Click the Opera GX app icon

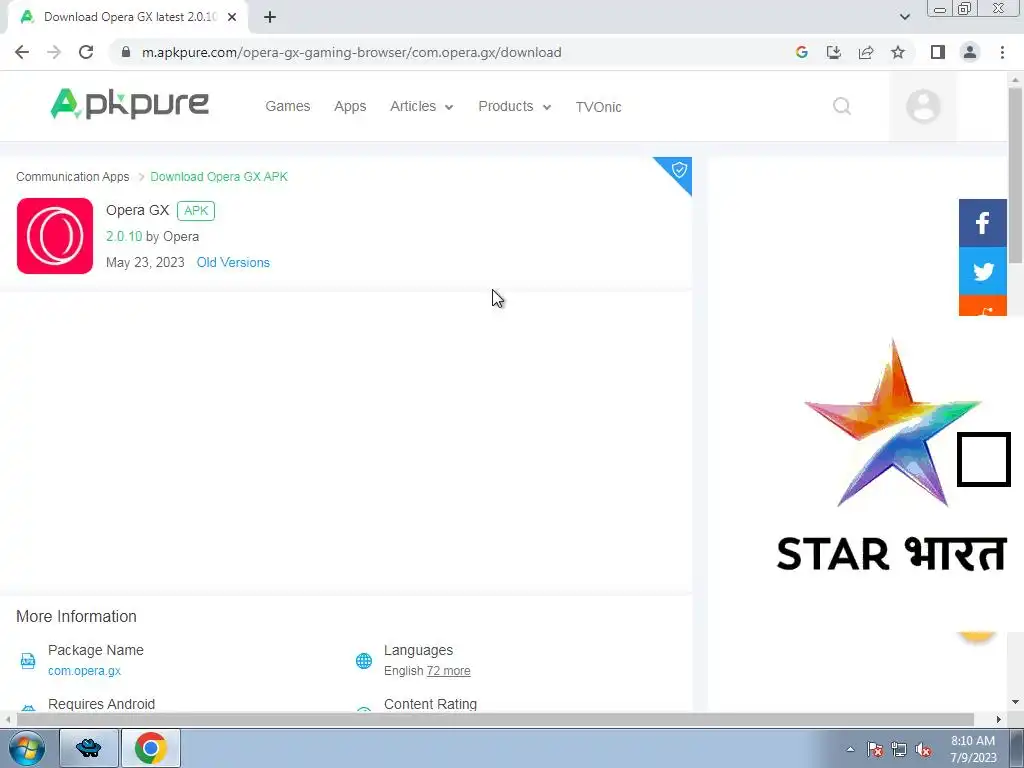coord(55,236)
